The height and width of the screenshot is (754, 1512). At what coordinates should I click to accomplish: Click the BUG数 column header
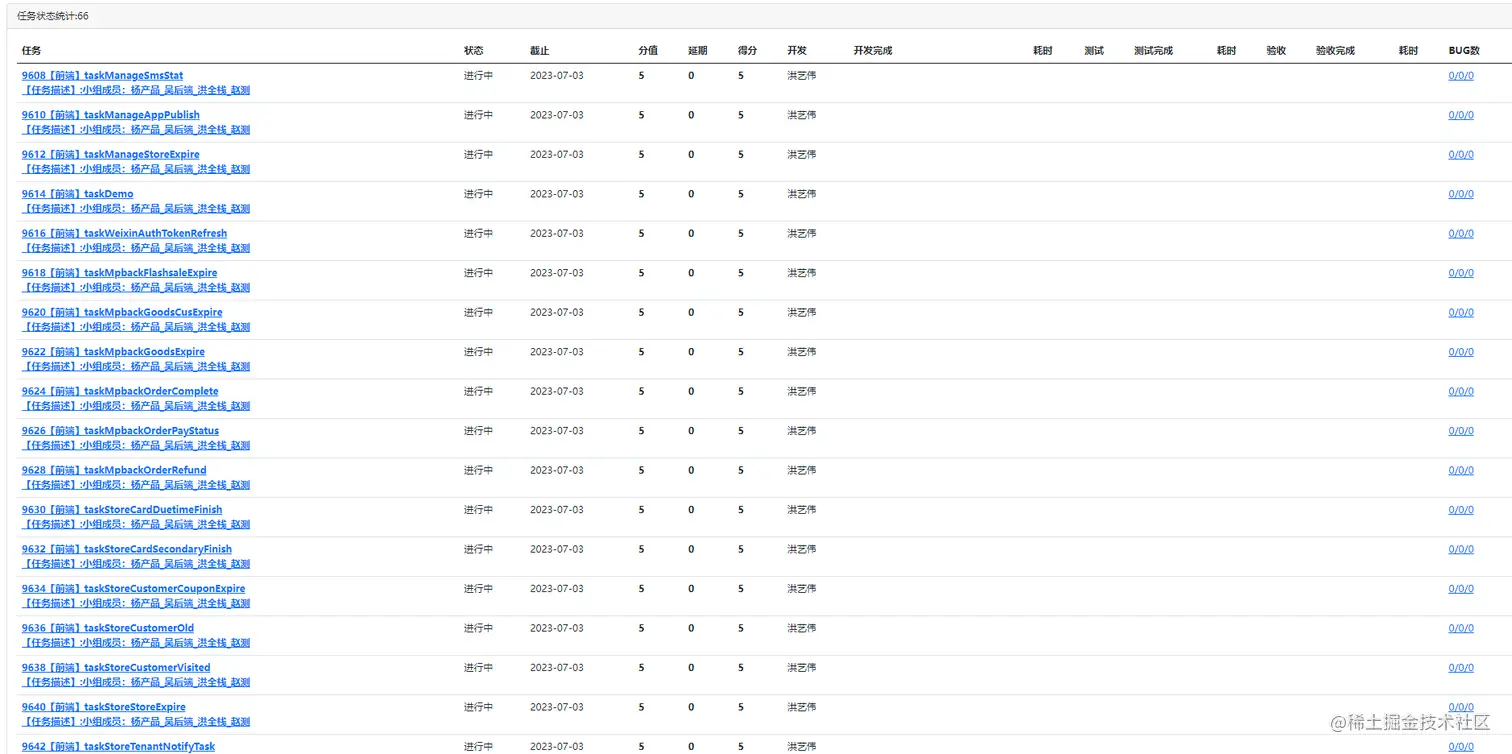(x=1464, y=51)
